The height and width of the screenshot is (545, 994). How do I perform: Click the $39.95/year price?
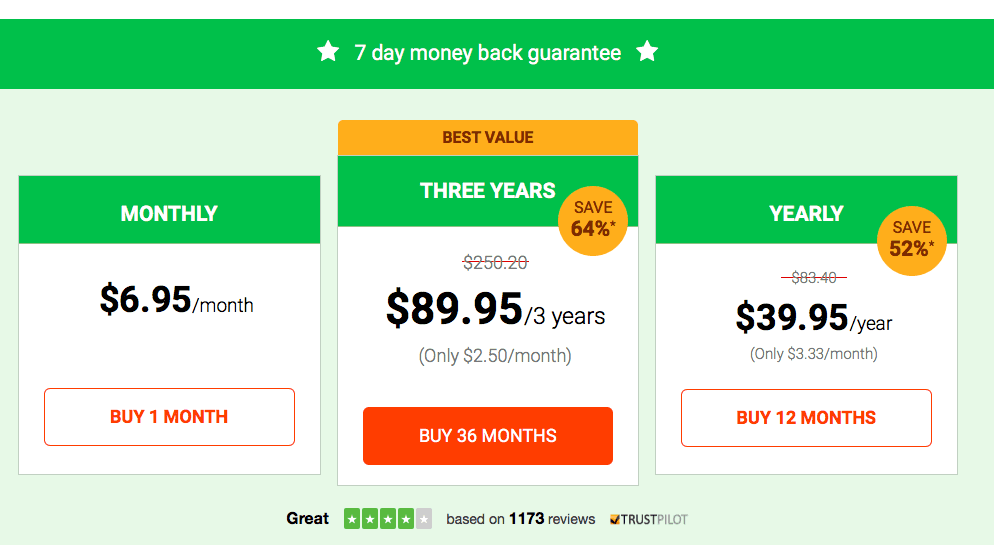[x=813, y=317]
